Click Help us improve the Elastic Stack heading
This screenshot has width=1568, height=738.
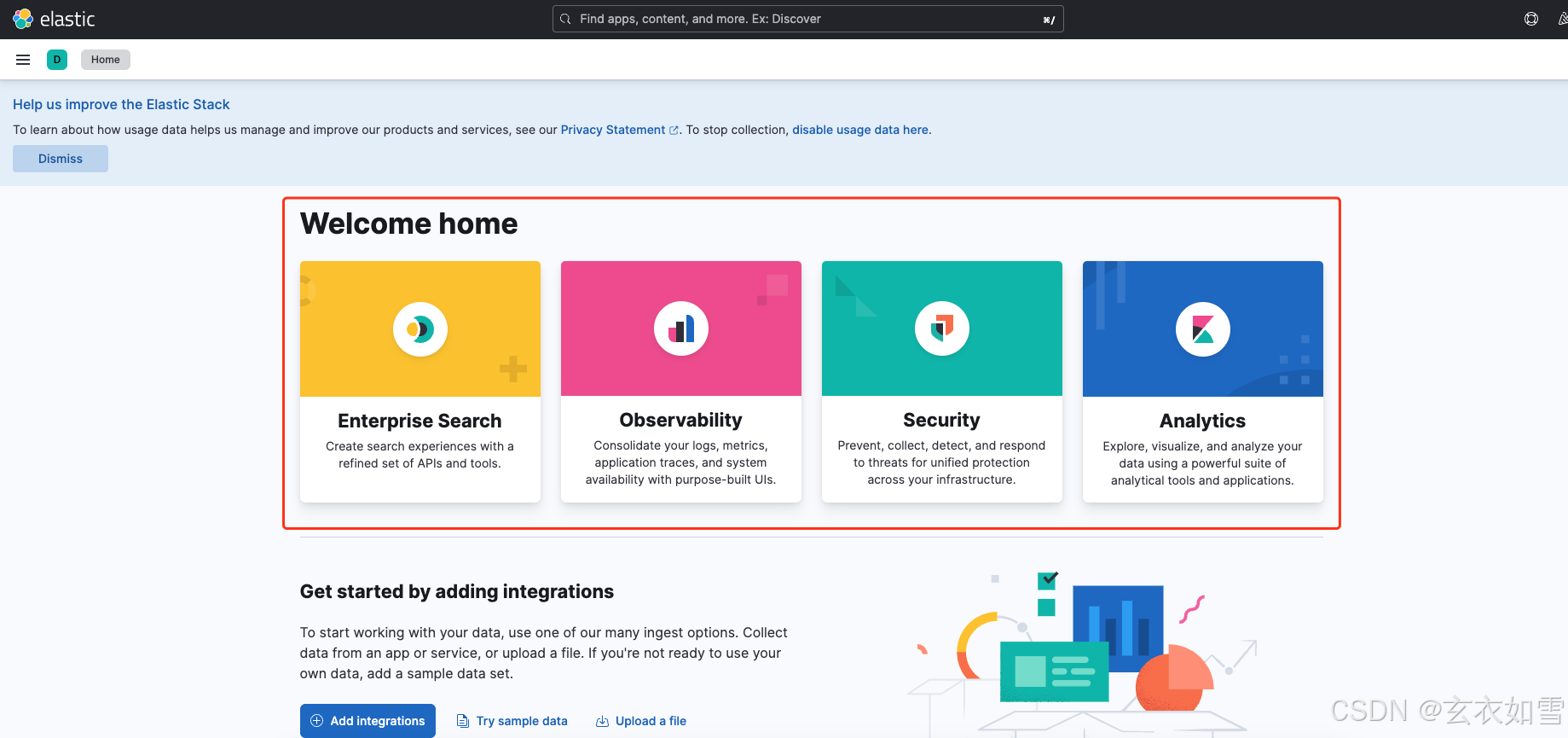pos(121,104)
